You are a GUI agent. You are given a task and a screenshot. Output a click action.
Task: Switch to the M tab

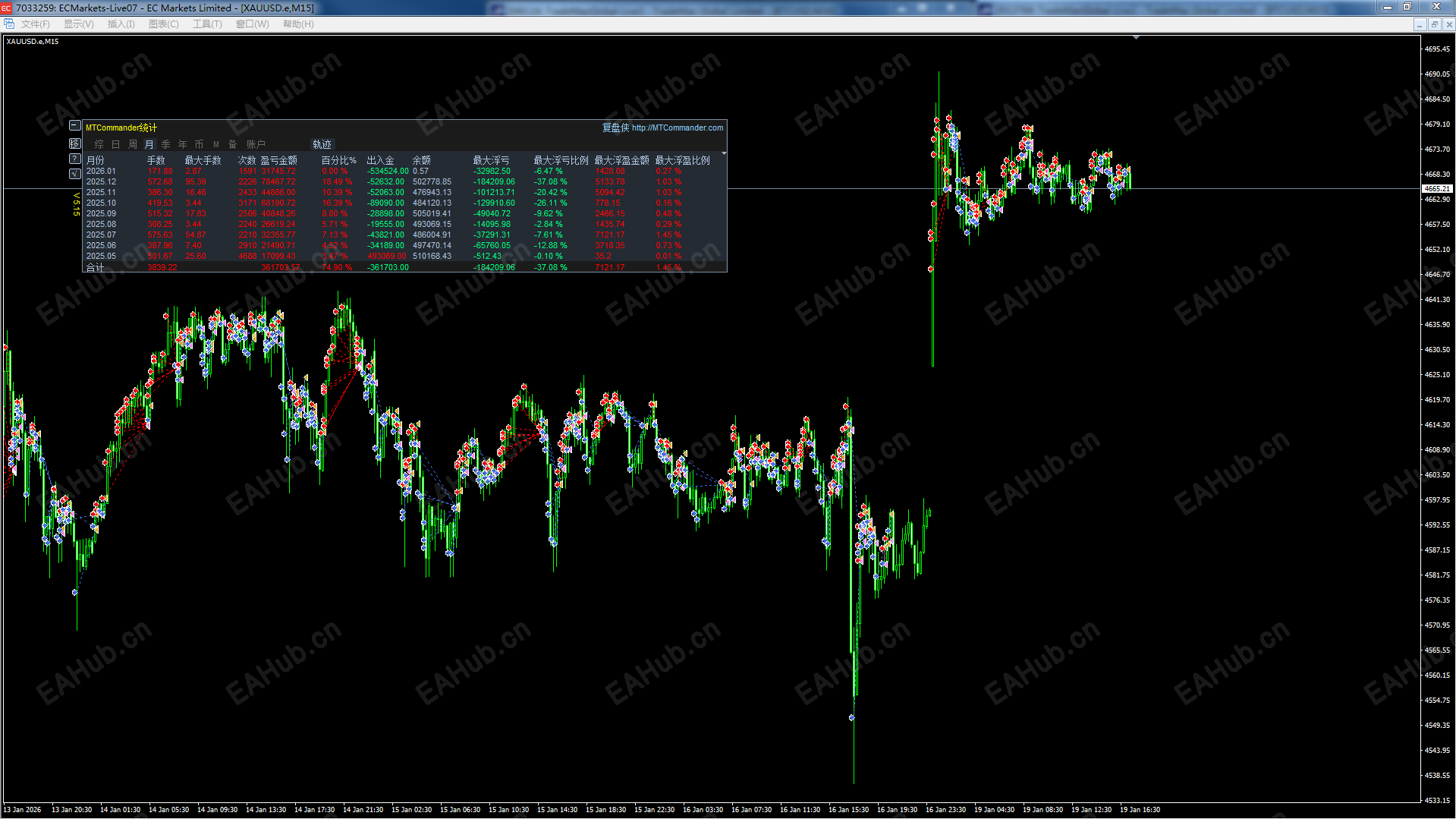(216, 144)
